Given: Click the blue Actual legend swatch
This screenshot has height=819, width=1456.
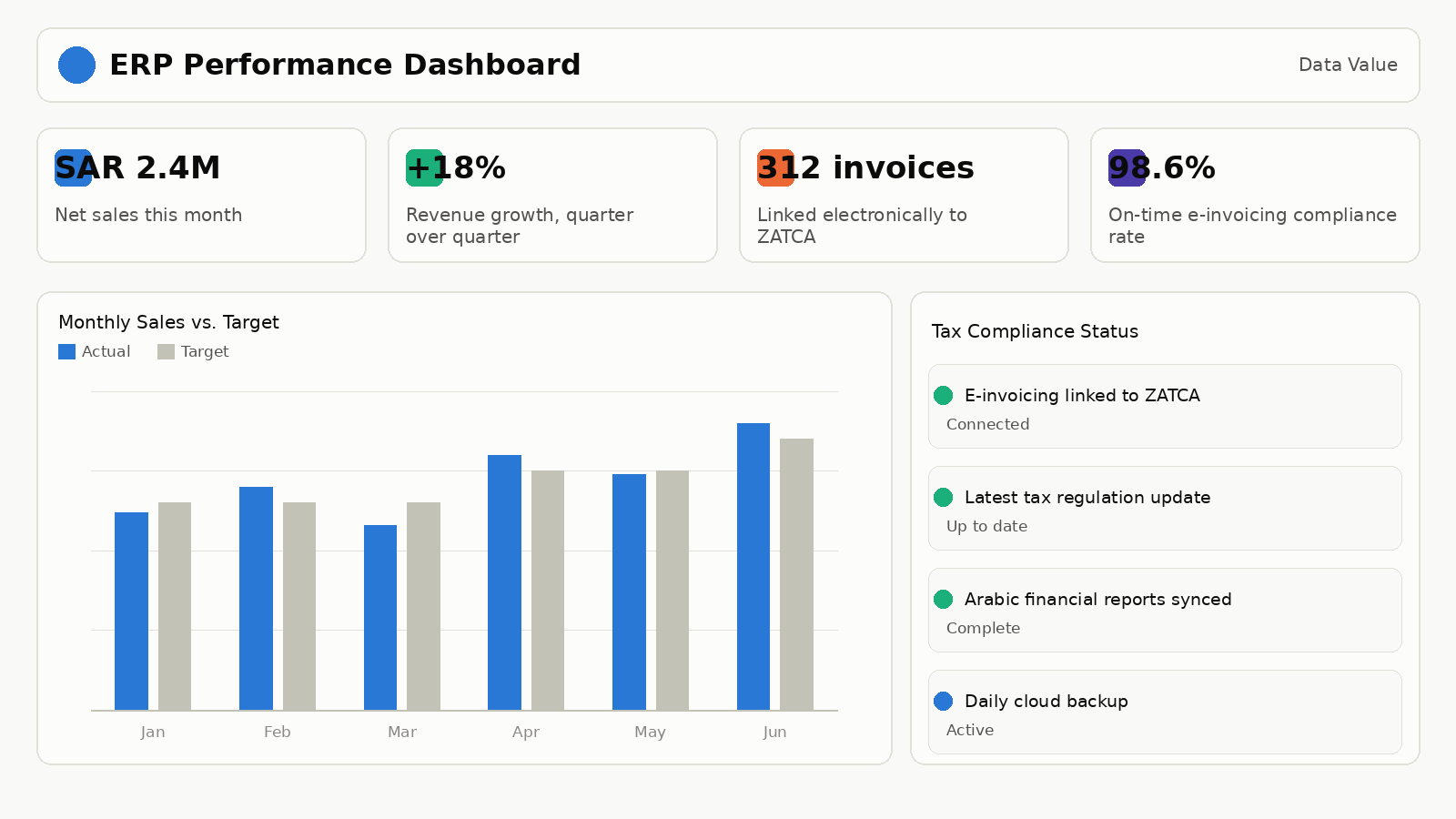Looking at the screenshot, I should (x=66, y=351).
